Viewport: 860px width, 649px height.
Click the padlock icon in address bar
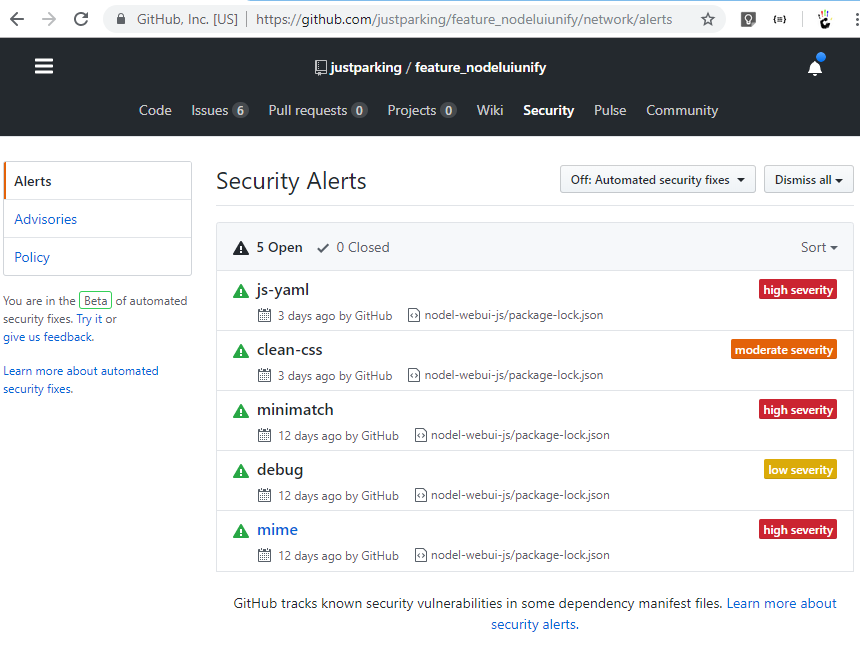121,19
